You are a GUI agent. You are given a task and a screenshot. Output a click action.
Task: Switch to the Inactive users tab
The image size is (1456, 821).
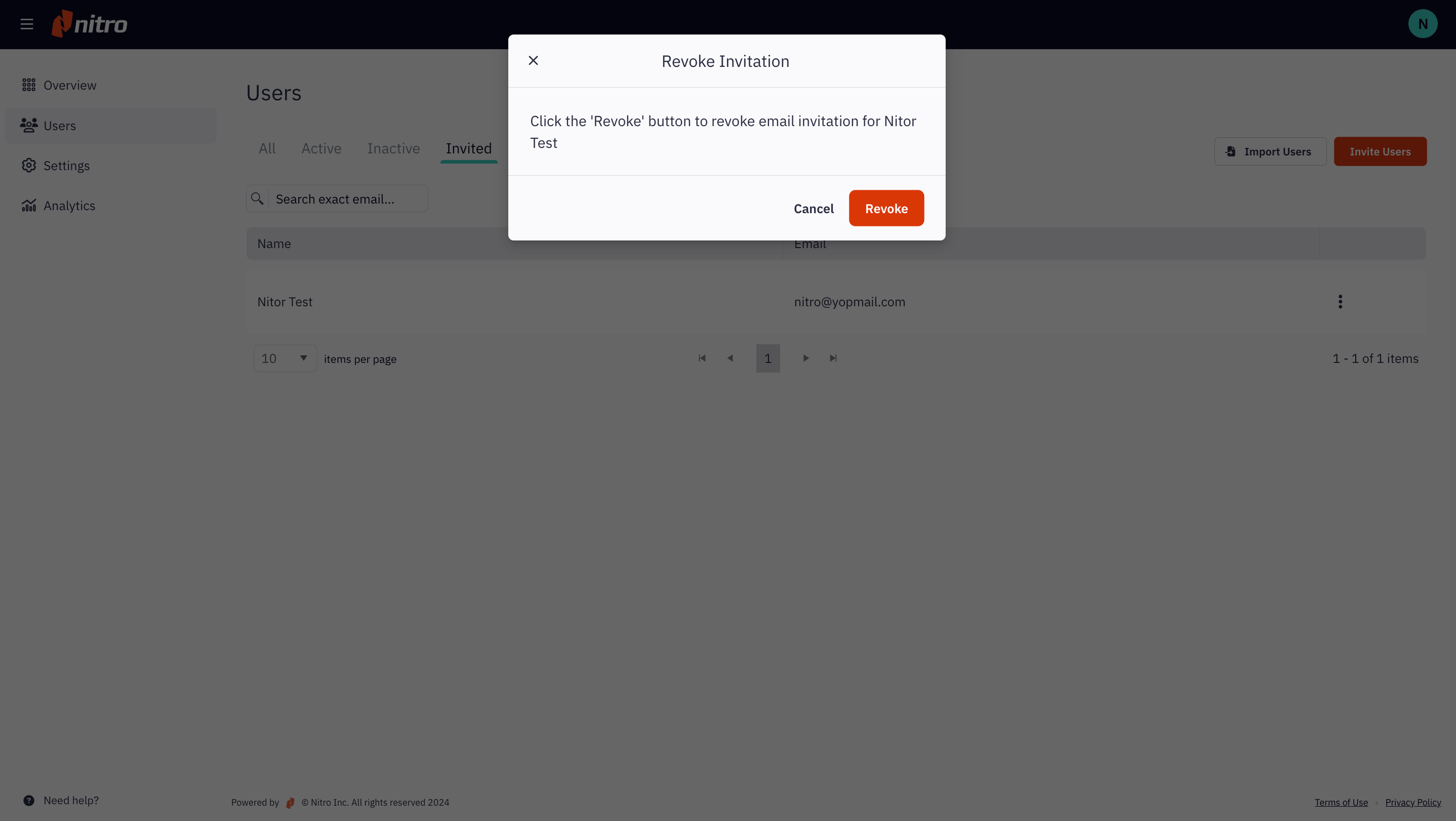(393, 149)
